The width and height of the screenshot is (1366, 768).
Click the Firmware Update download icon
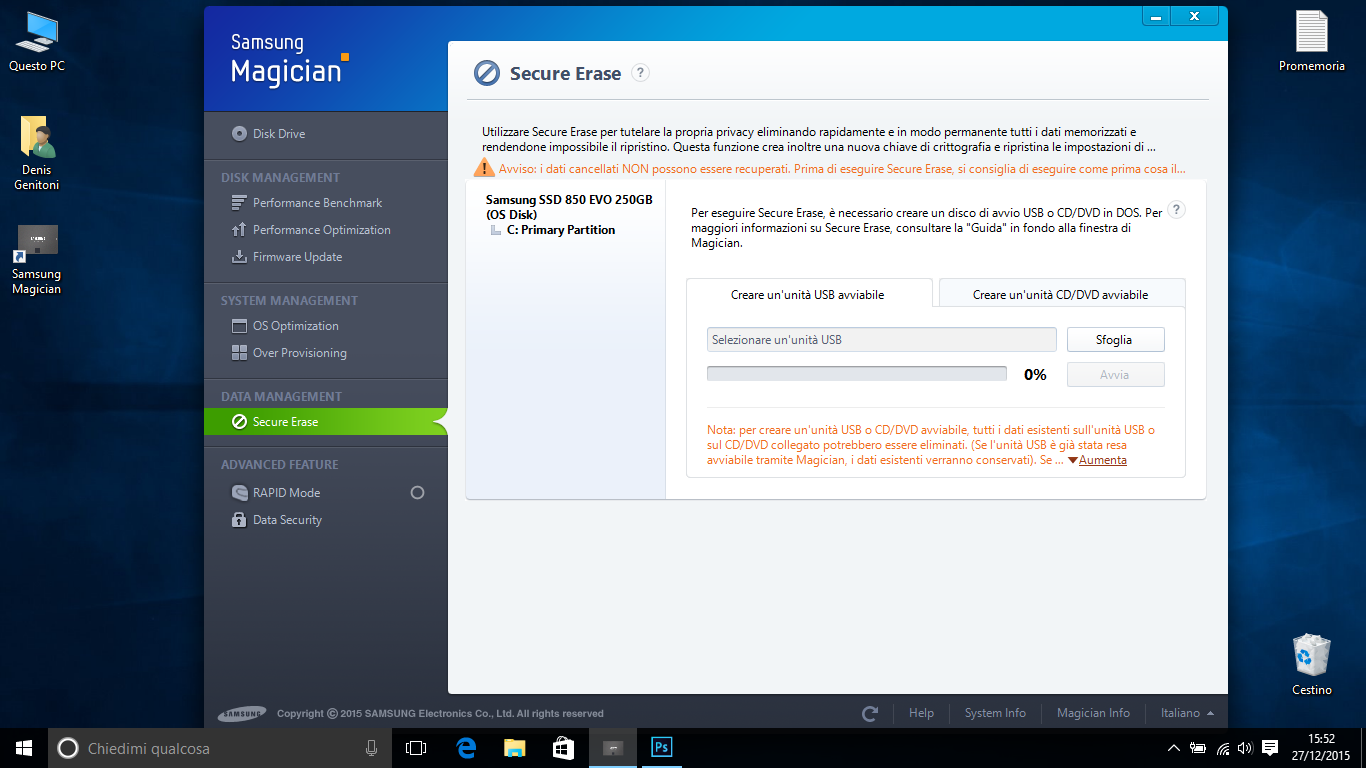[x=239, y=257]
